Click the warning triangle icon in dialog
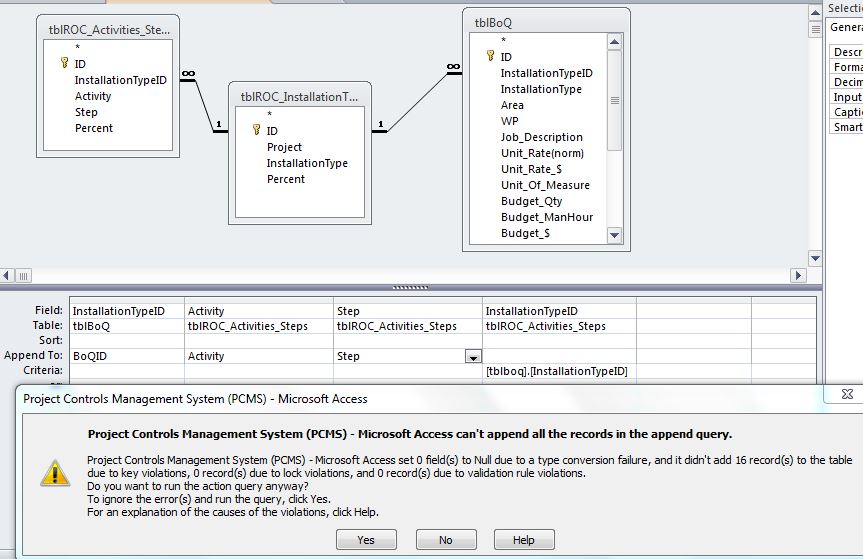 [x=55, y=473]
